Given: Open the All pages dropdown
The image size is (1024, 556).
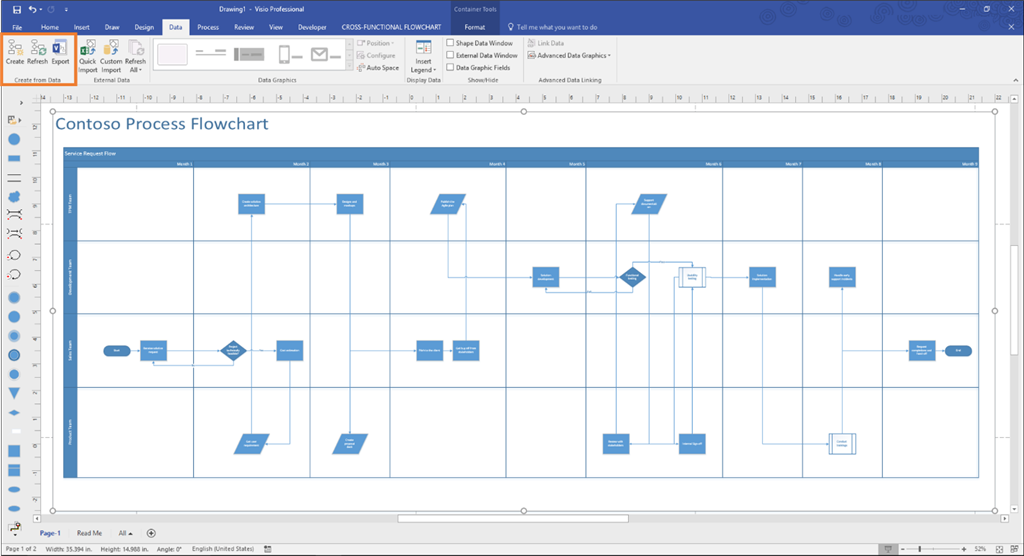Looking at the screenshot, I should click(125, 533).
